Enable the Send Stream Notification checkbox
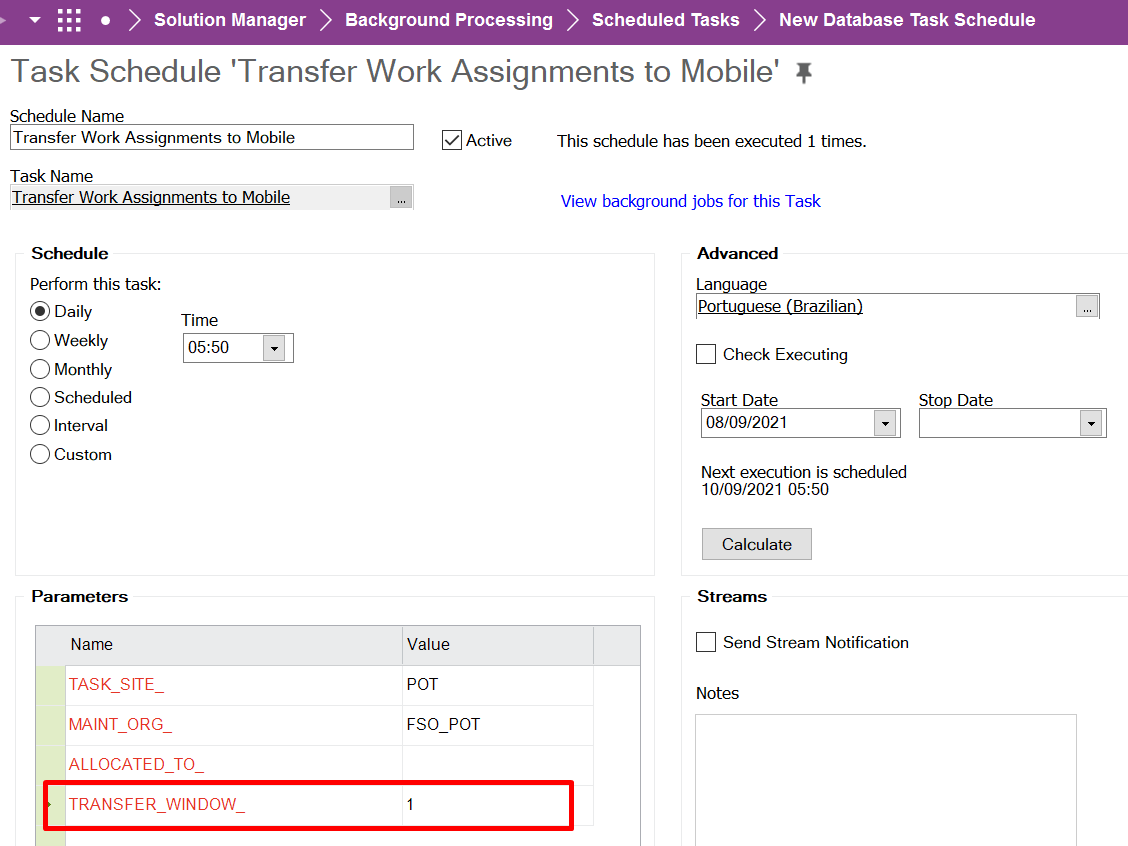This screenshot has height=846, width=1128. click(706, 642)
